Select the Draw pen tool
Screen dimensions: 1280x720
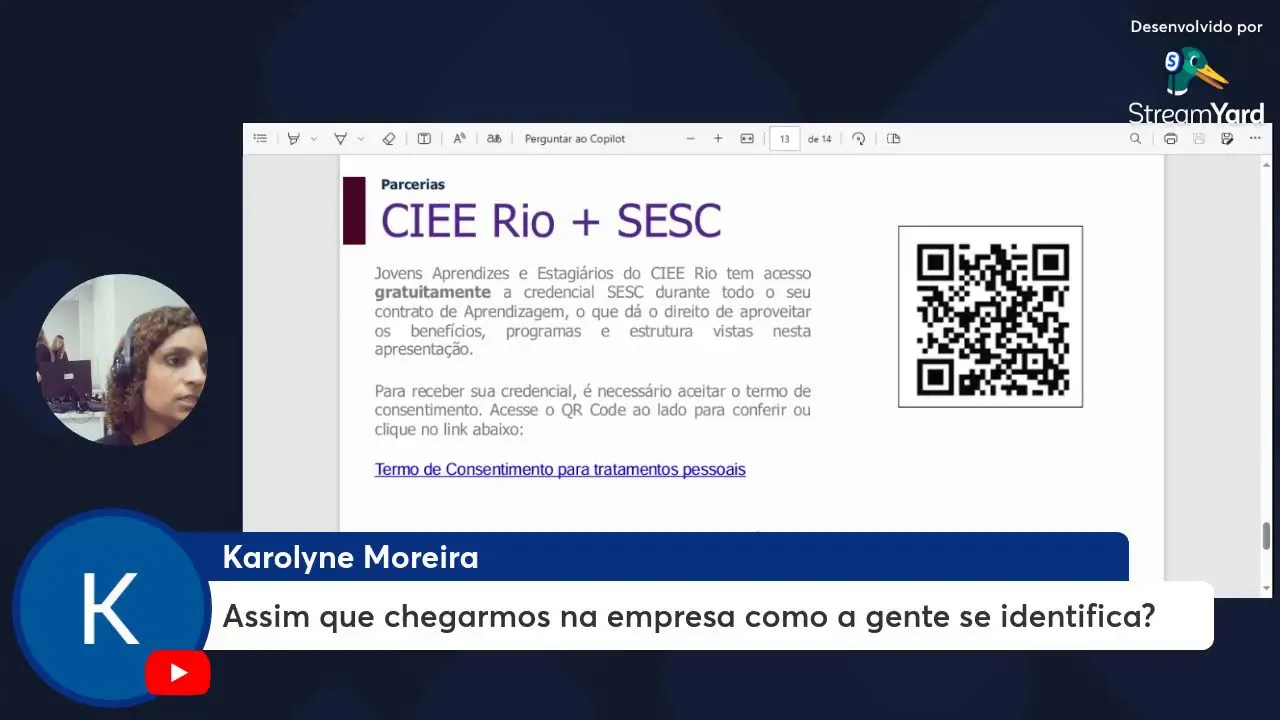[x=340, y=139]
